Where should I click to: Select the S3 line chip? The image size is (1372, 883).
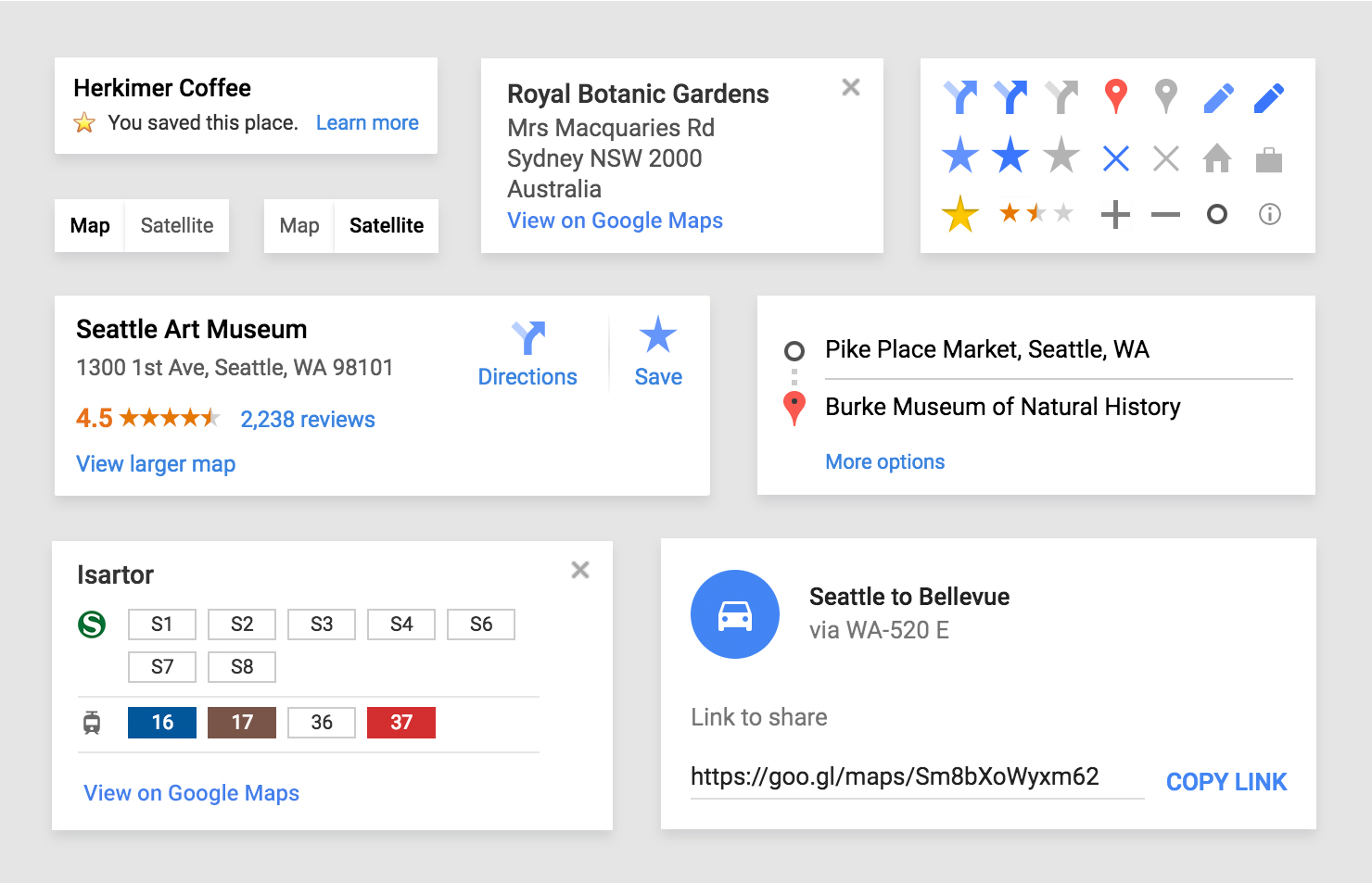tap(322, 624)
